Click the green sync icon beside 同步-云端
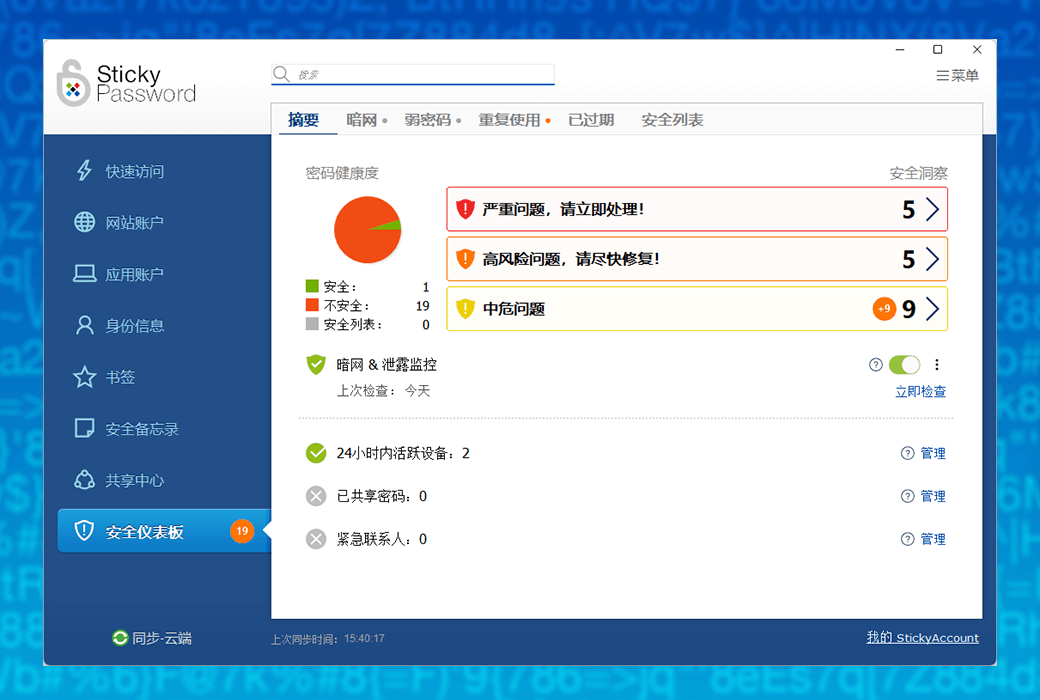 (x=120, y=638)
